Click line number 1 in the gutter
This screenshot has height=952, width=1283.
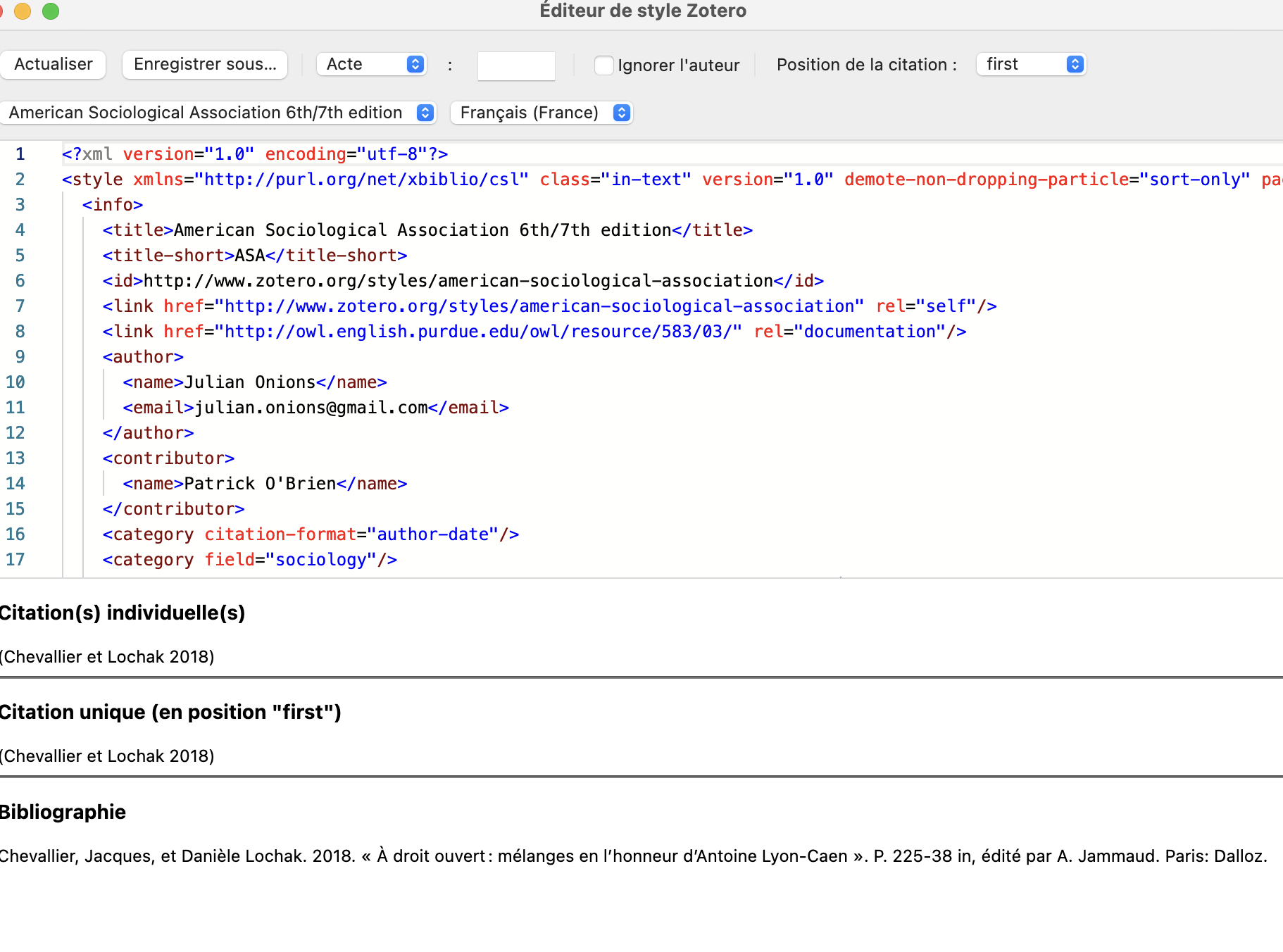tap(20, 154)
